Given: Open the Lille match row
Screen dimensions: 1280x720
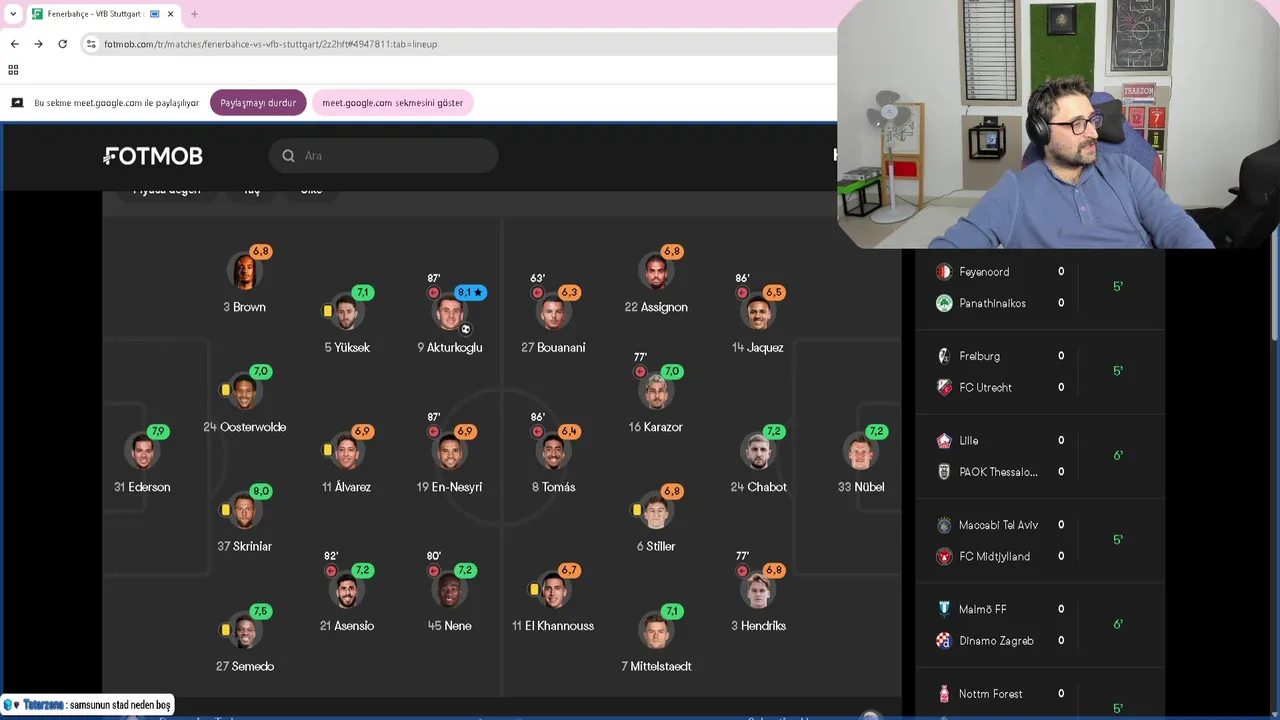Looking at the screenshot, I should pos(1040,440).
